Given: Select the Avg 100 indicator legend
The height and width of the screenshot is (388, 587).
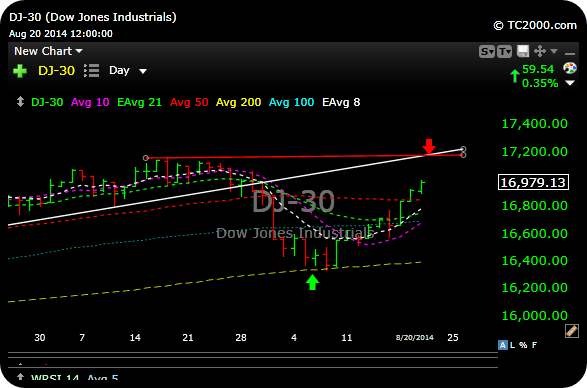Looking at the screenshot, I should click(x=292, y=102).
